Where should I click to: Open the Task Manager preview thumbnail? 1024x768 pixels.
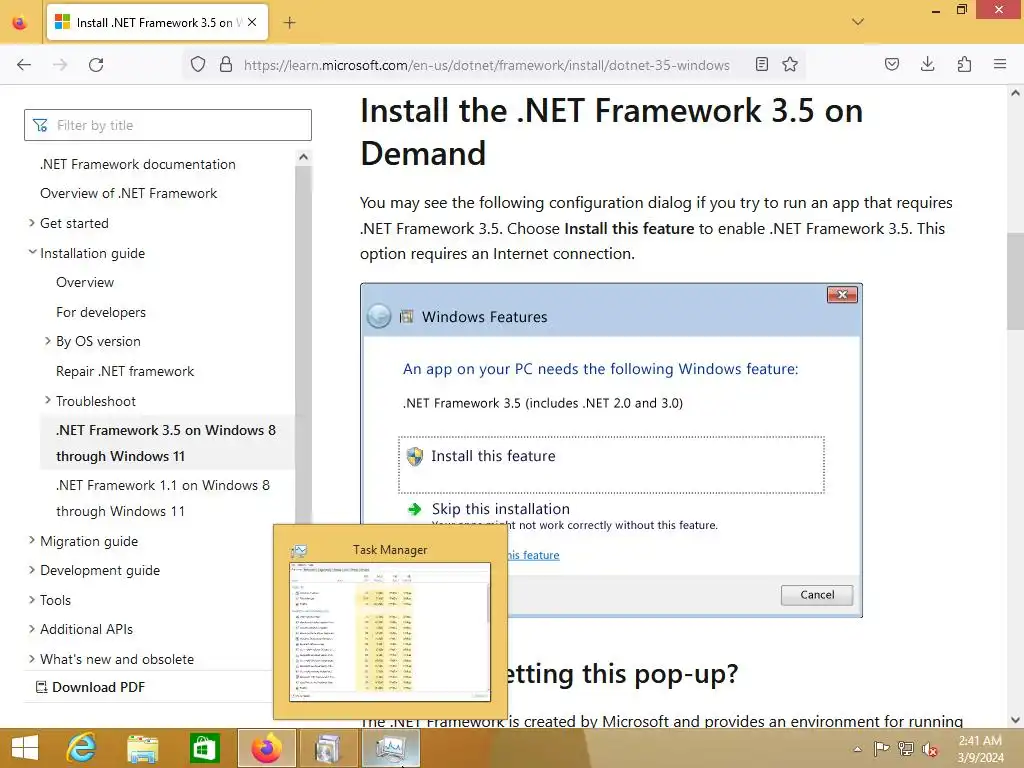click(x=390, y=632)
